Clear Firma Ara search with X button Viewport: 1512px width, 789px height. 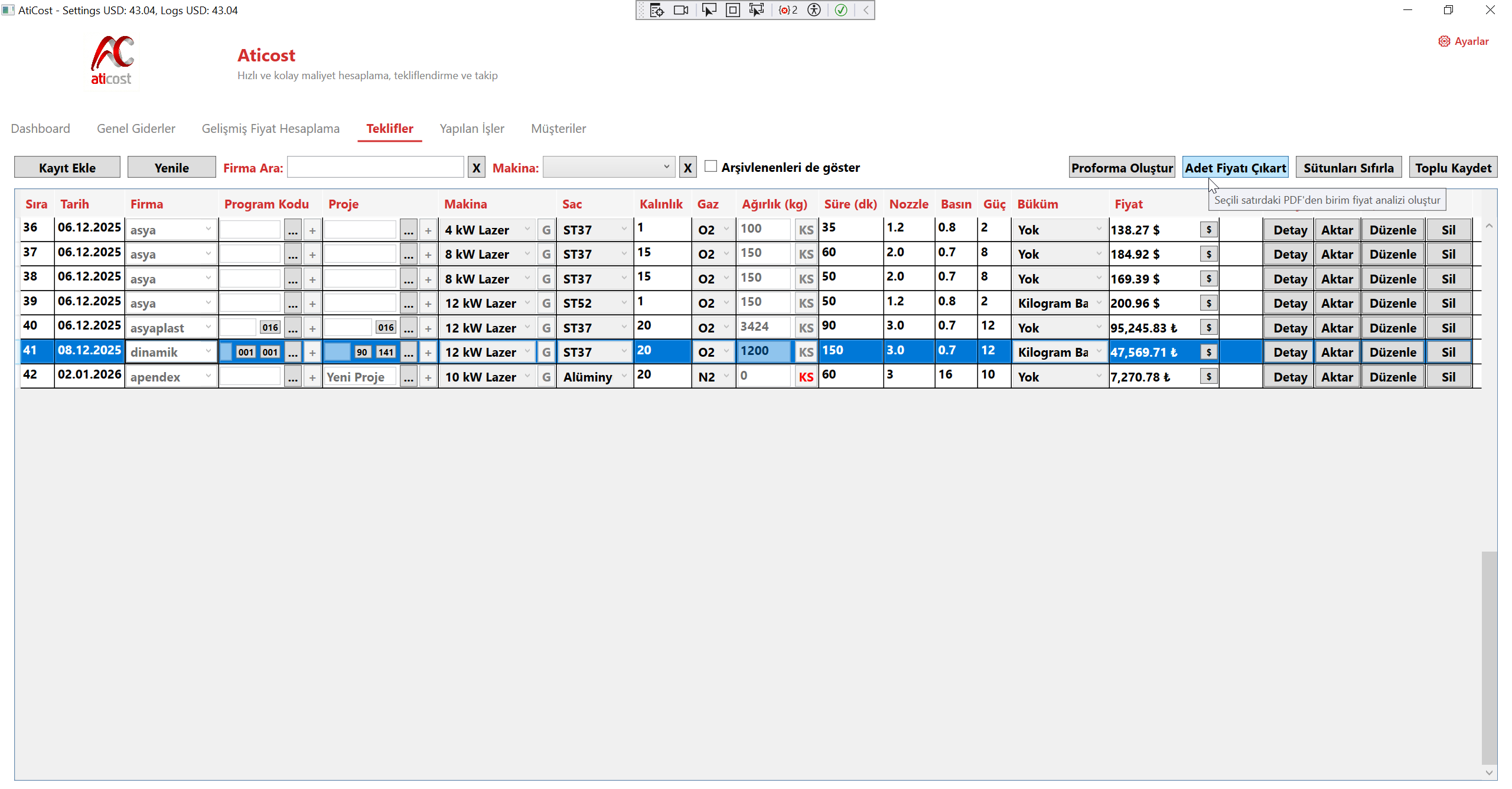coord(476,168)
